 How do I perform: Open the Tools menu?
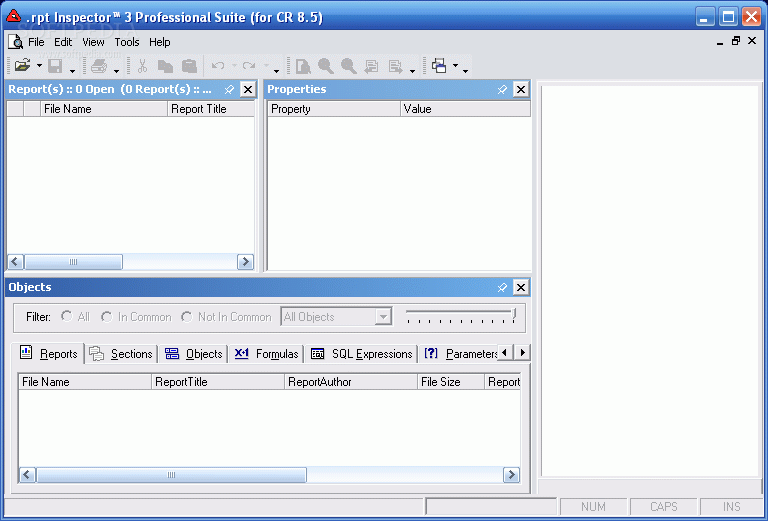tap(127, 42)
